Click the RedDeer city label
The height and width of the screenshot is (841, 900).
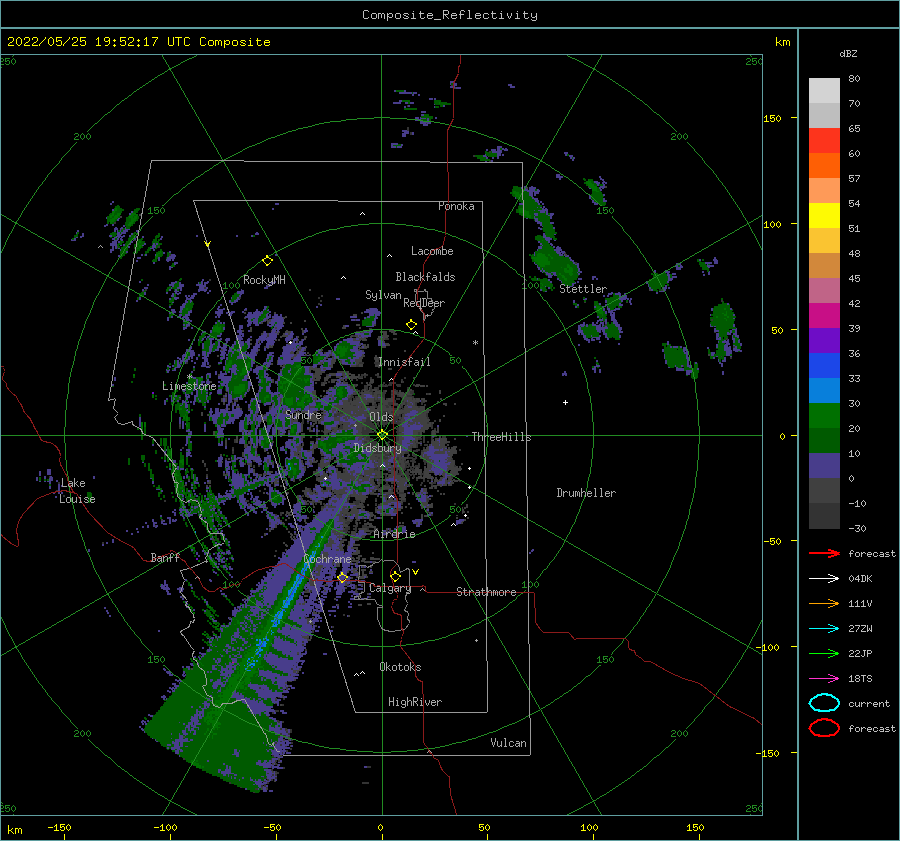(x=424, y=303)
